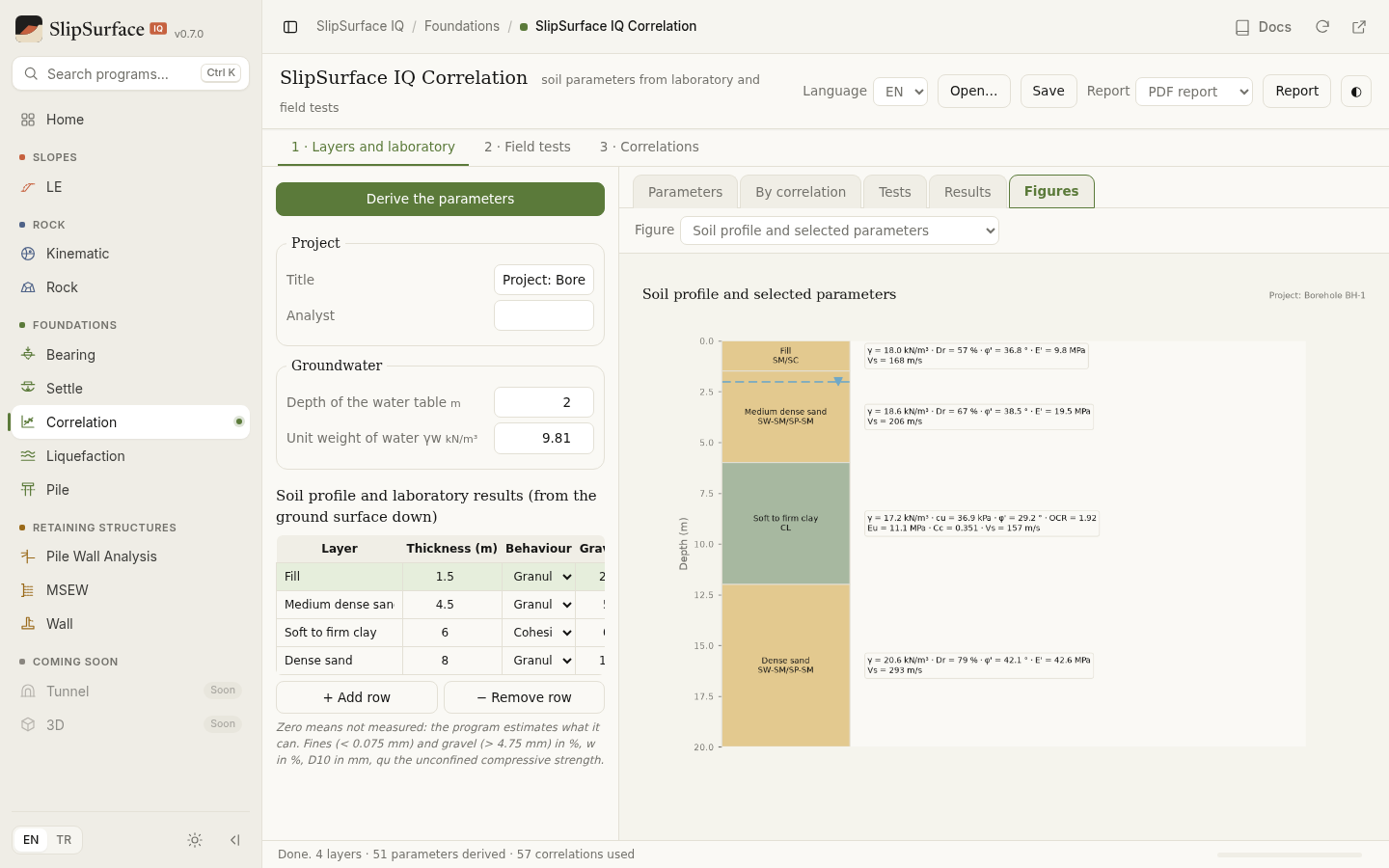
Task: Click the sun light-mode icon
Action: pyautogui.click(x=195, y=840)
